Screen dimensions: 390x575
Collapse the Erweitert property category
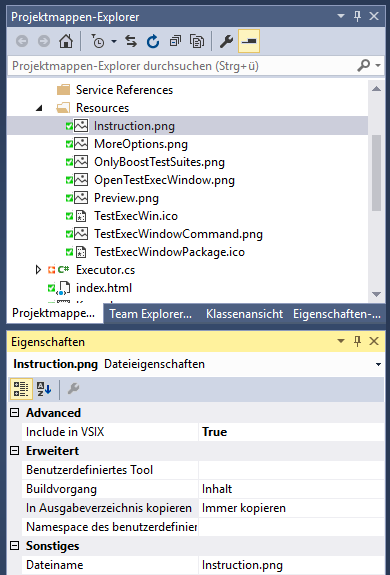pos(14,451)
